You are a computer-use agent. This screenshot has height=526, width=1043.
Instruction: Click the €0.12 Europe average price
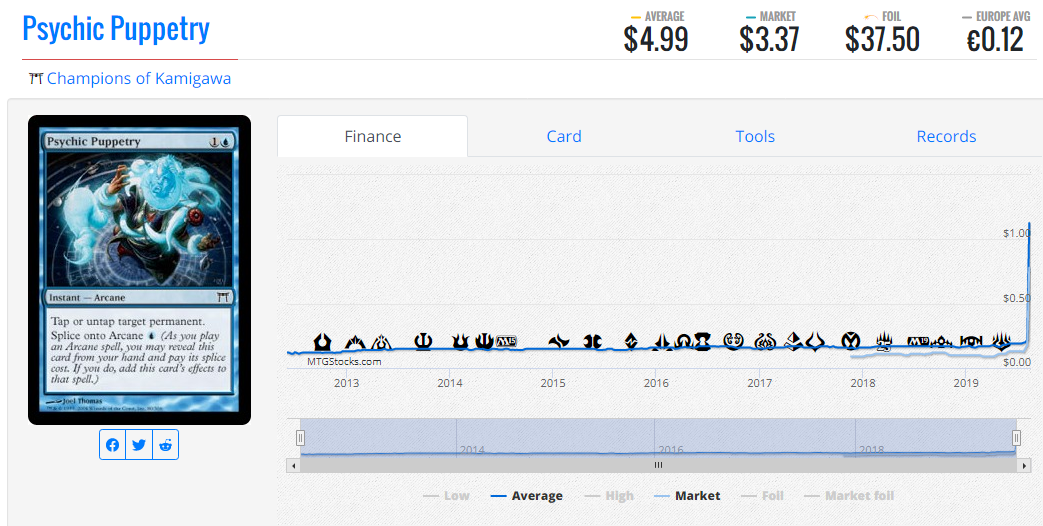[994, 39]
